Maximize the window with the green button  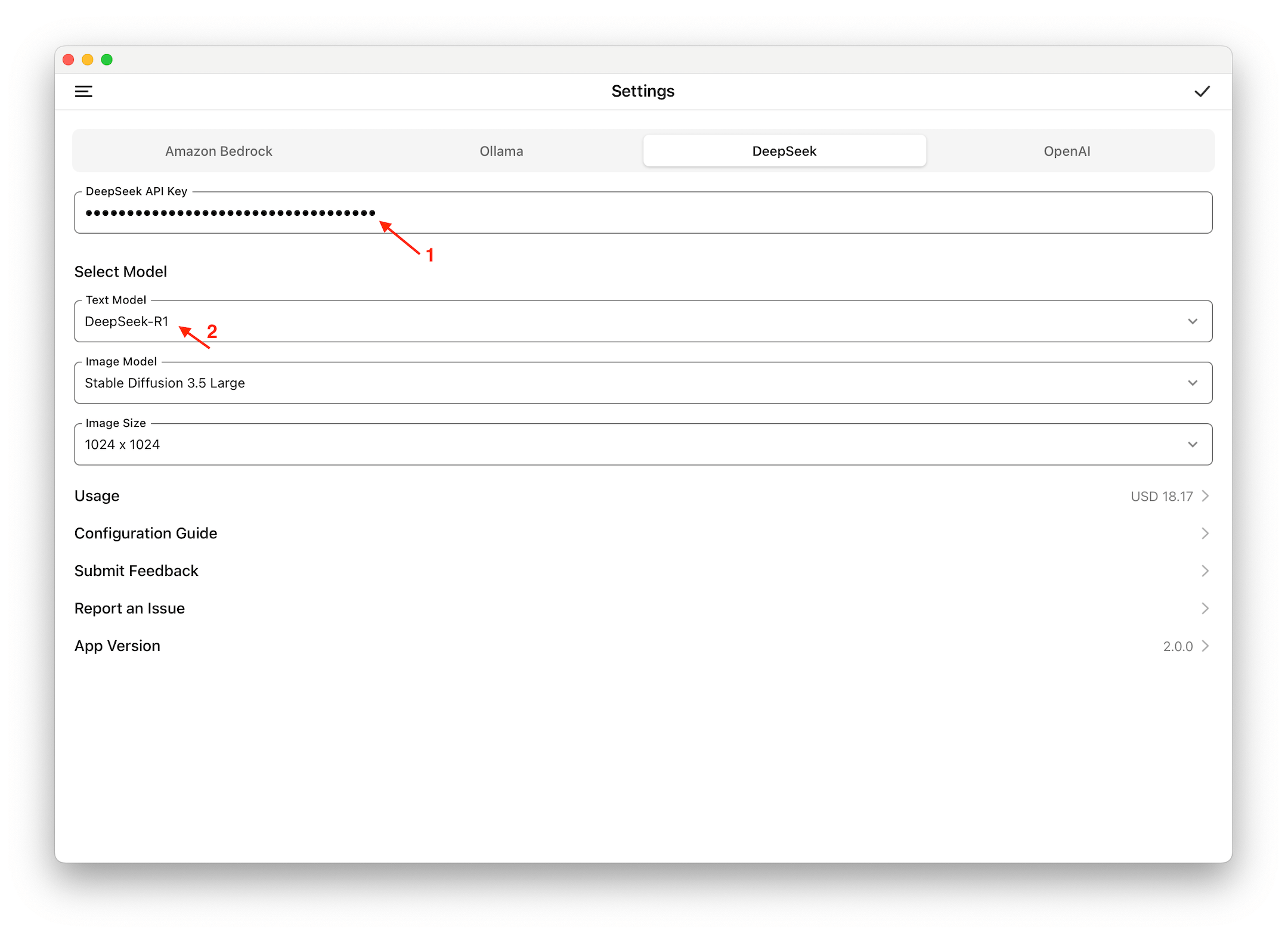(107, 60)
